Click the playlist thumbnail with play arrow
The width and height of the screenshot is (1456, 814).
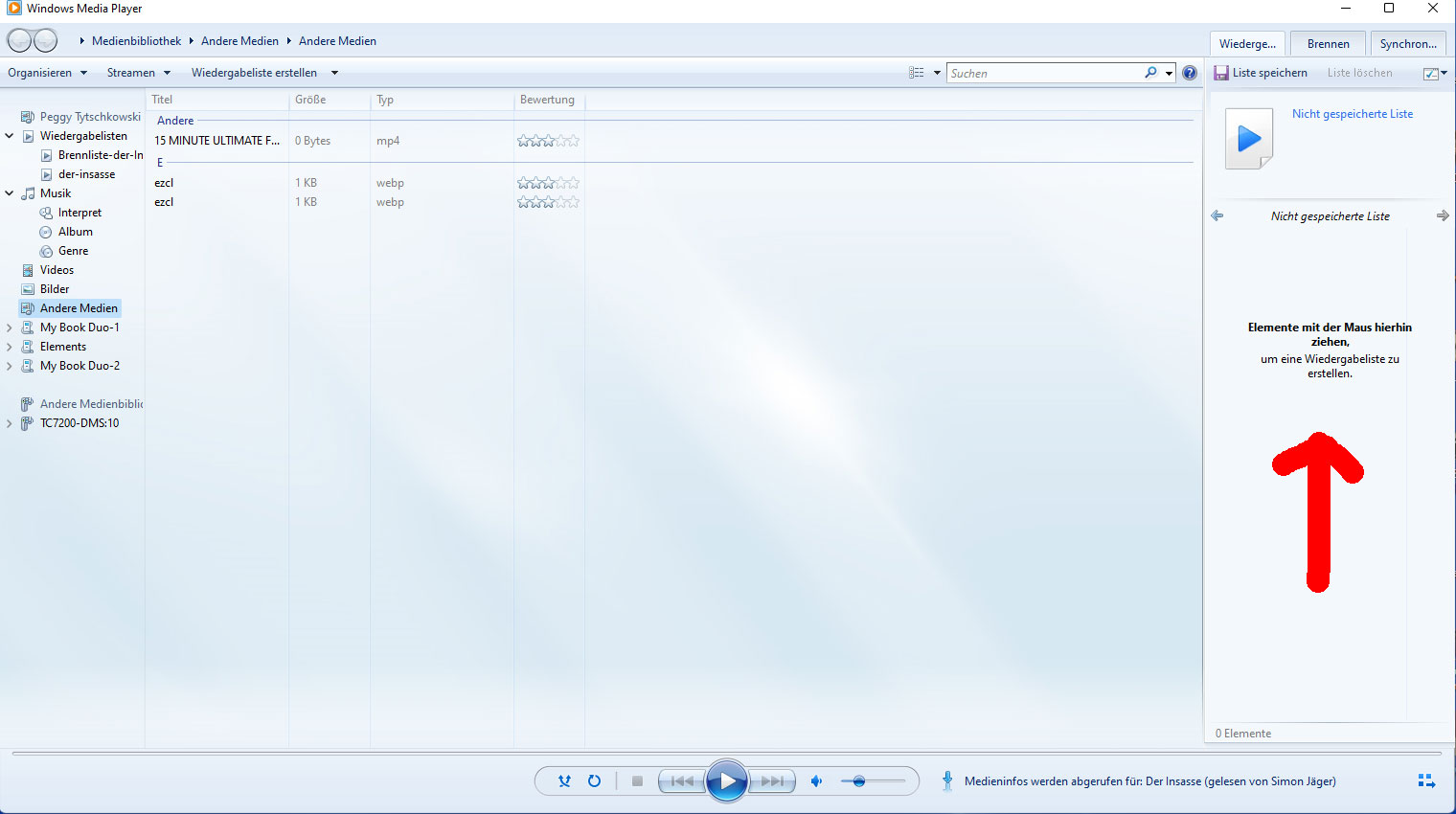[x=1249, y=139]
